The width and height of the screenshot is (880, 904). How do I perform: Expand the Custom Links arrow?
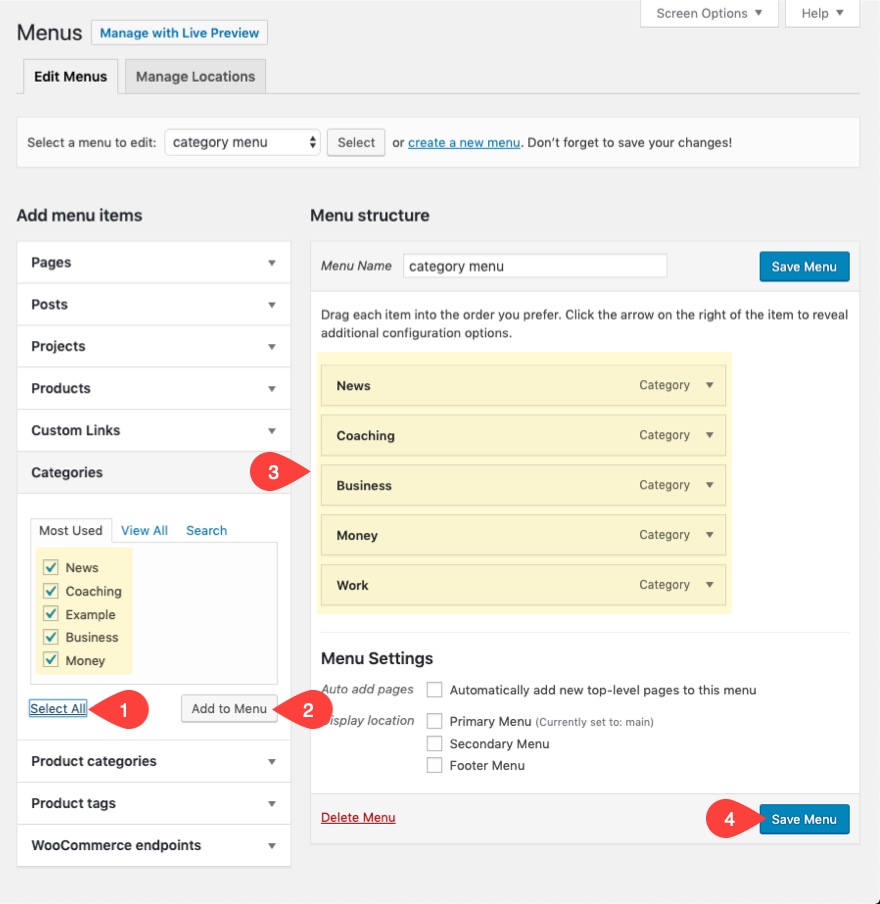271,431
